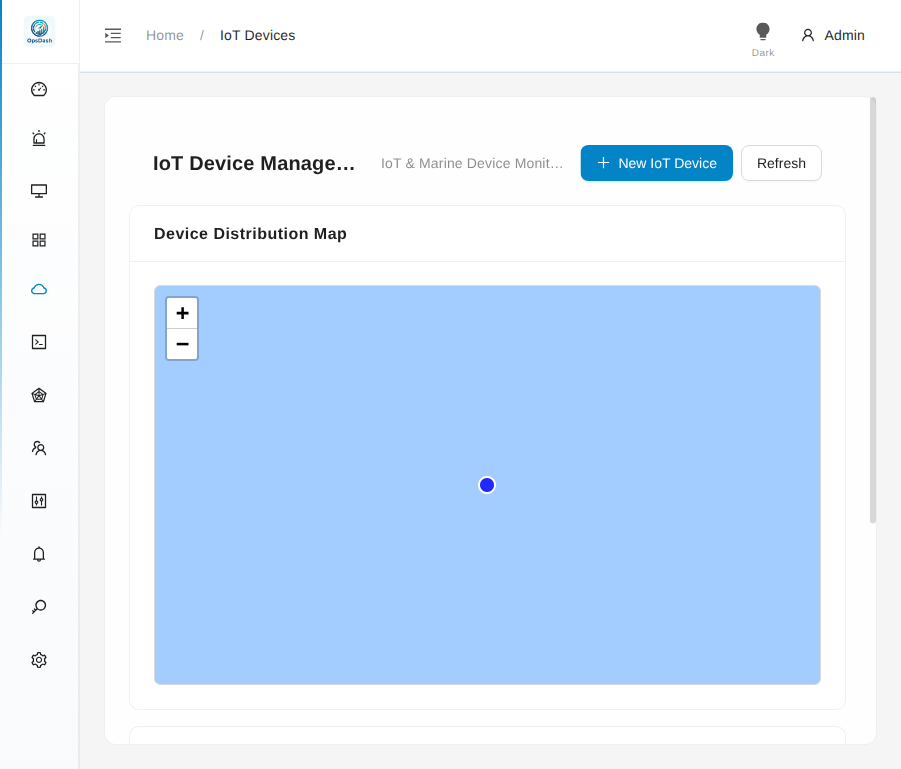Open the settings gear sidebar icon
Image resolution: width=901 pixels, height=769 pixels.
tap(39, 659)
